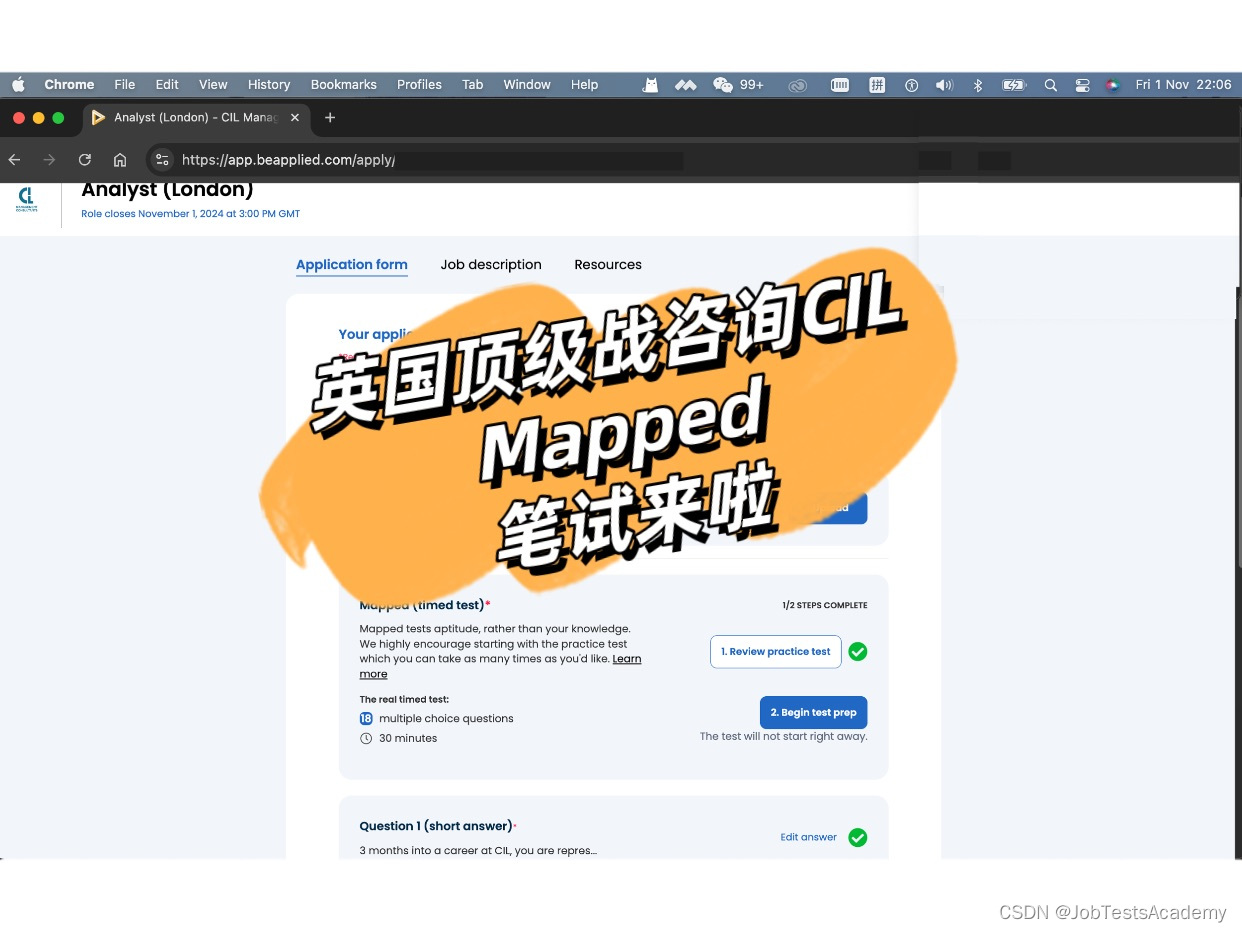The height and width of the screenshot is (932, 1242).
Task: Go forward to the next page
Action: (49, 160)
